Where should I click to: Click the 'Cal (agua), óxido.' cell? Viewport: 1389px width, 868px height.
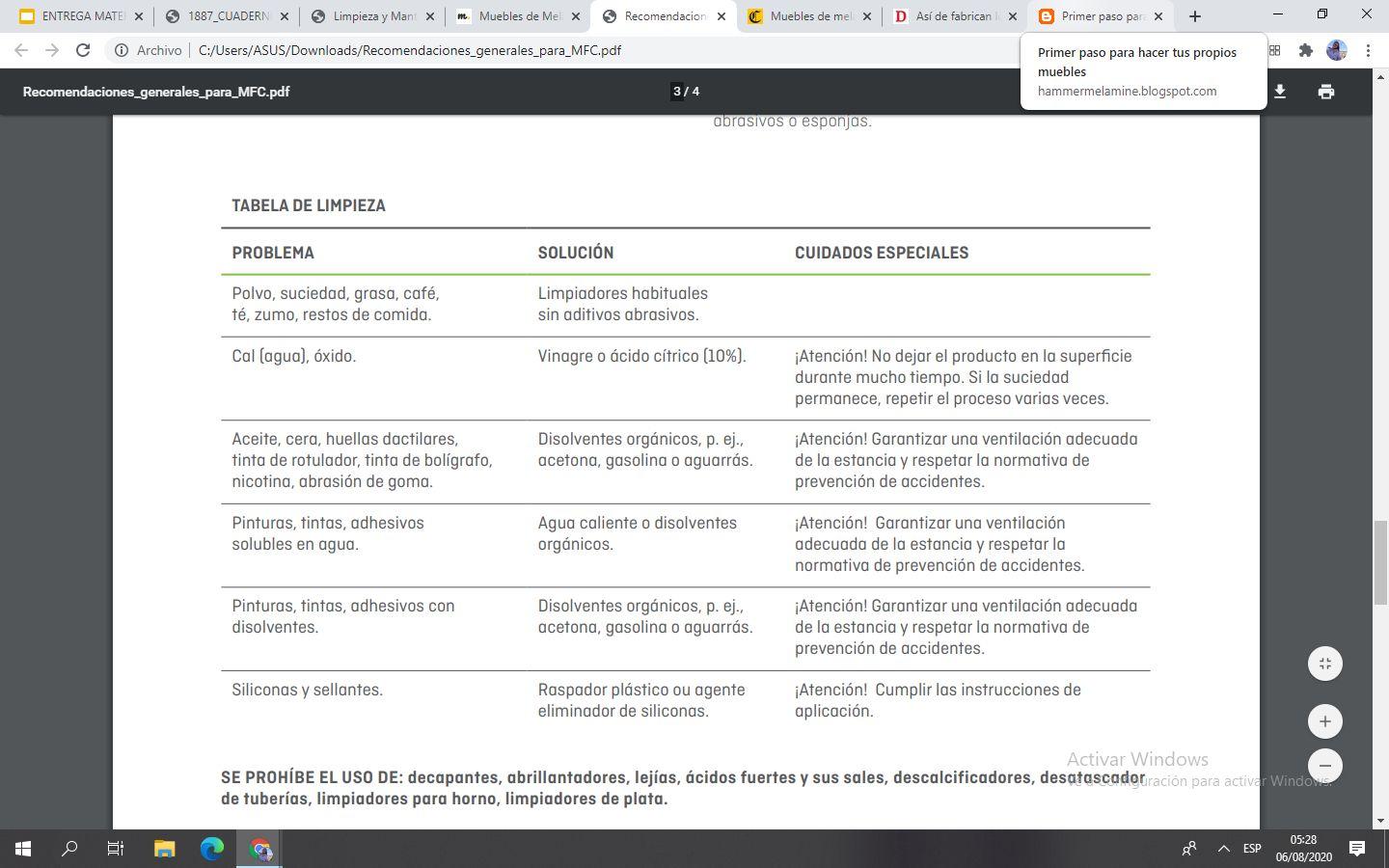click(x=294, y=356)
